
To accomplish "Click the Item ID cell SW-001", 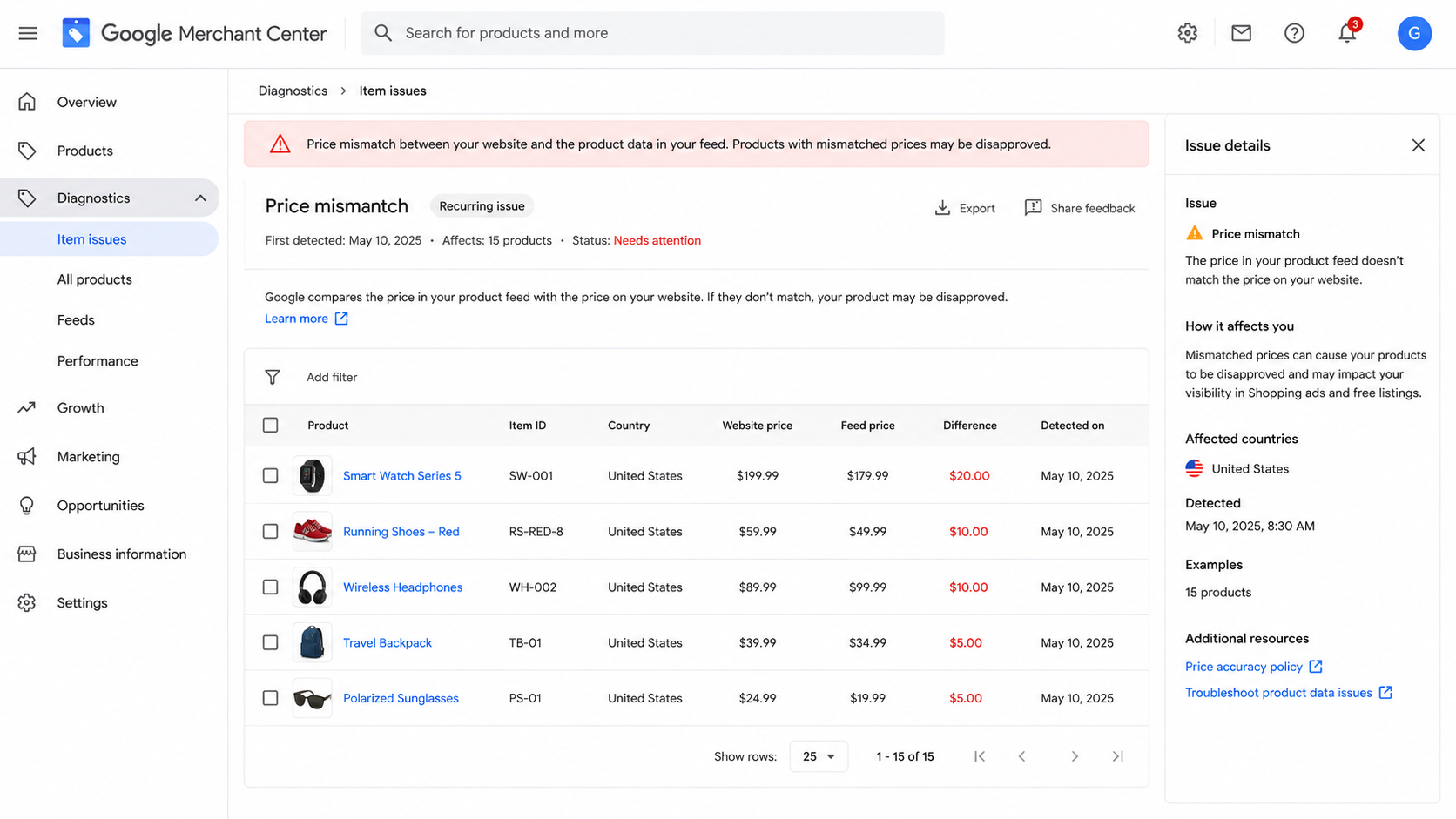I will click(x=530, y=476).
